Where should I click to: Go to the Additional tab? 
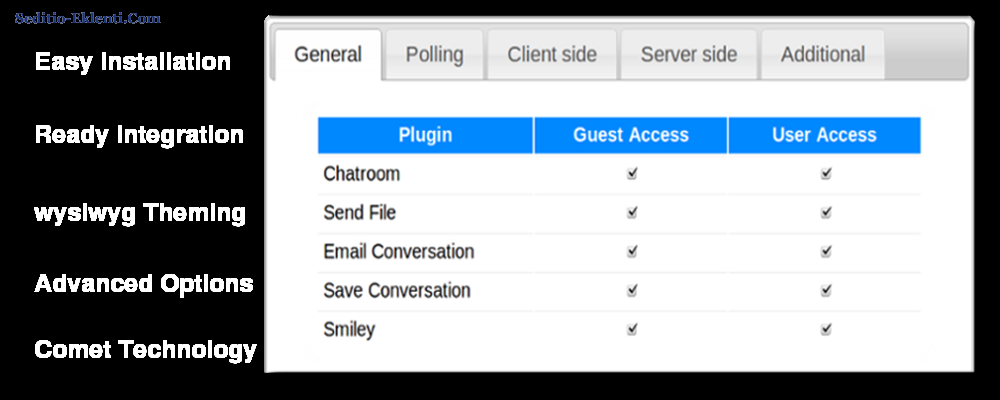click(823, 55)
